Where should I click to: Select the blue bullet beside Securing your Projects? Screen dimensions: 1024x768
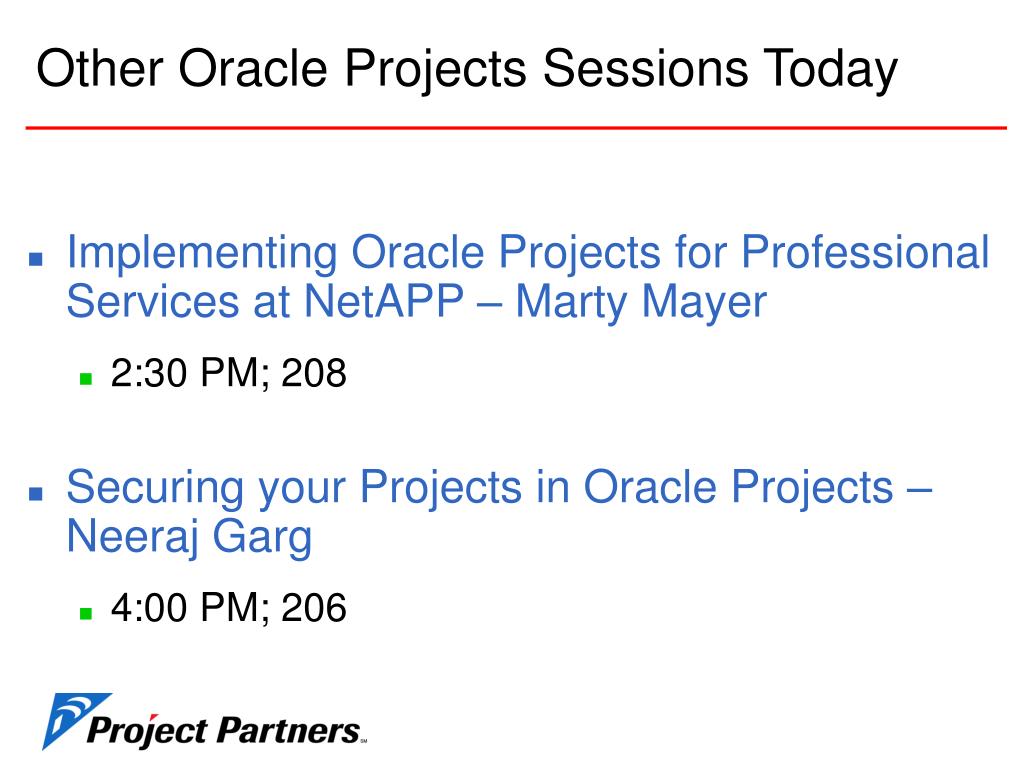pos(36,494)
